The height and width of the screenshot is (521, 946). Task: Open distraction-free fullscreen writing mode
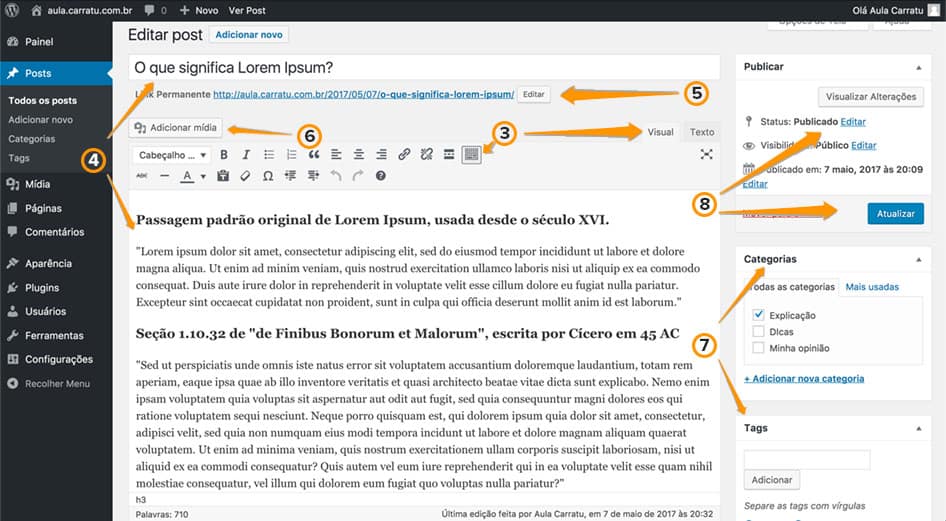[706, 154]
